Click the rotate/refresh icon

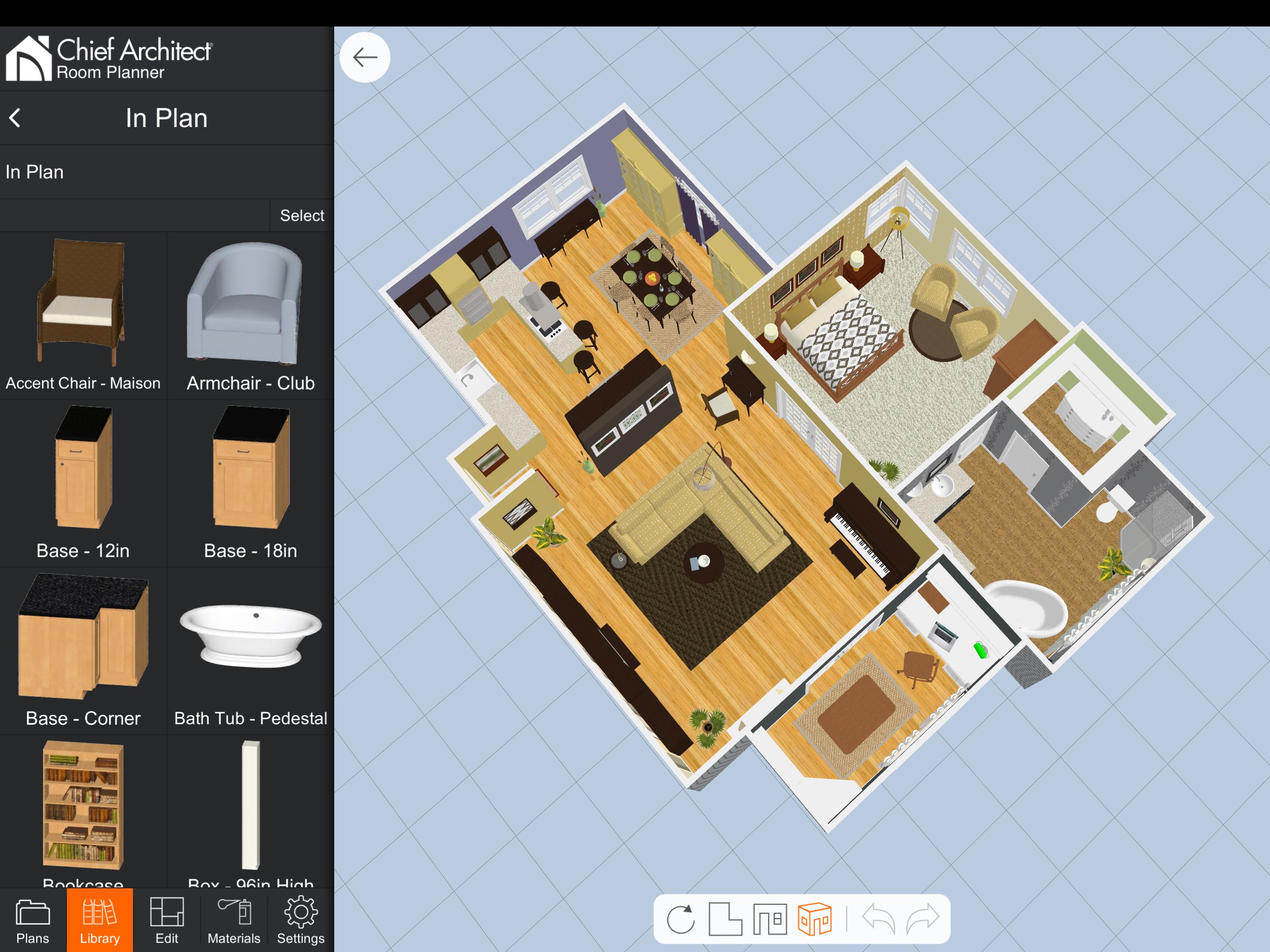tap(680, 920)
